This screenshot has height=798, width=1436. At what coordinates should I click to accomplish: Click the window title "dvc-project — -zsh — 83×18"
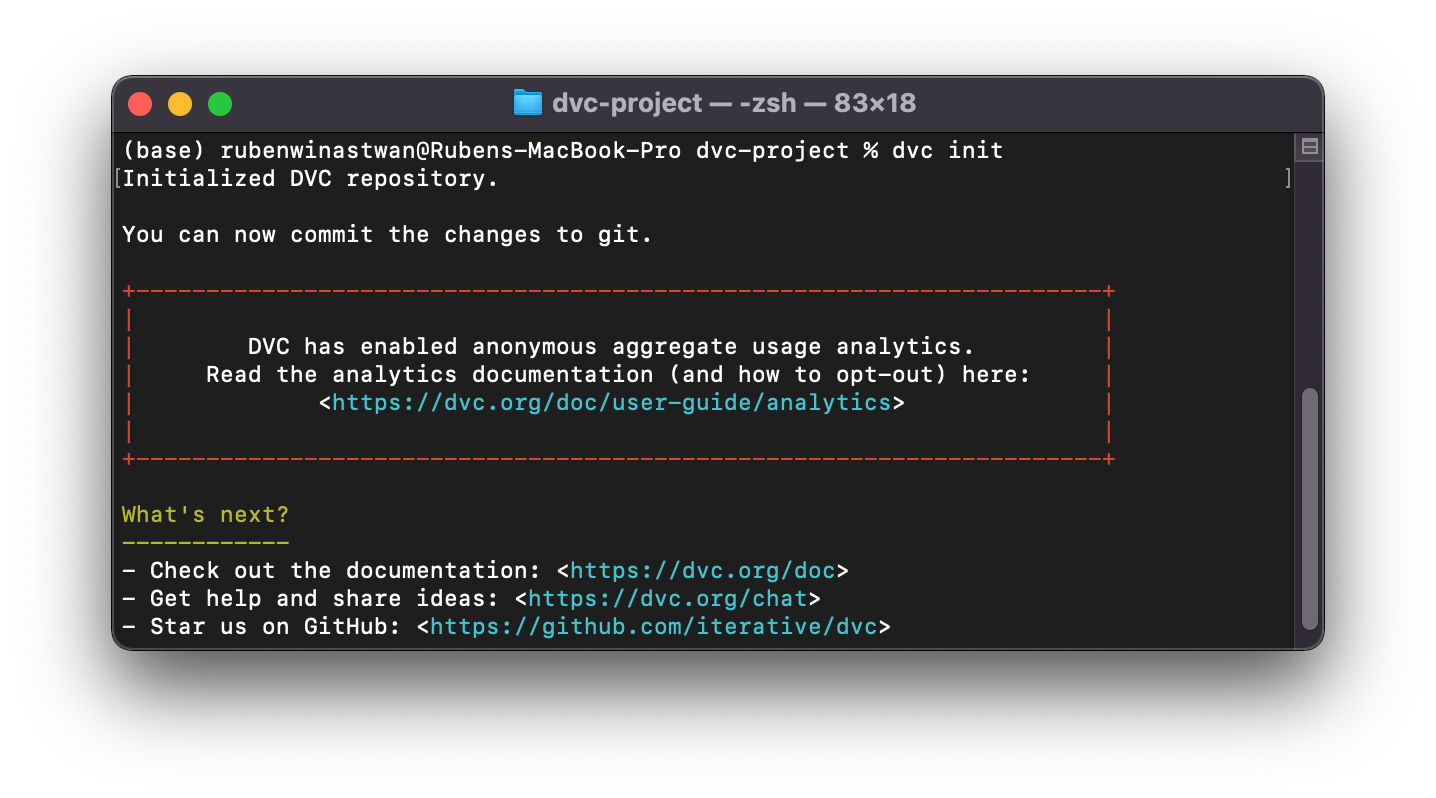(733, 103)
